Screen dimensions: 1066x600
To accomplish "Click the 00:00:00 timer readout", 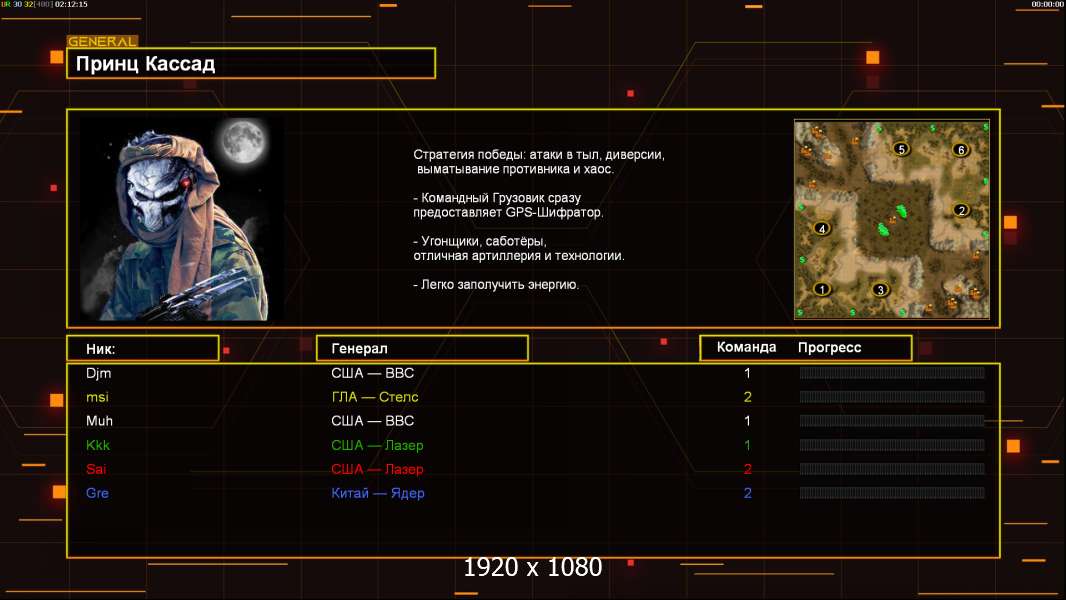I will click(1048, 4).
